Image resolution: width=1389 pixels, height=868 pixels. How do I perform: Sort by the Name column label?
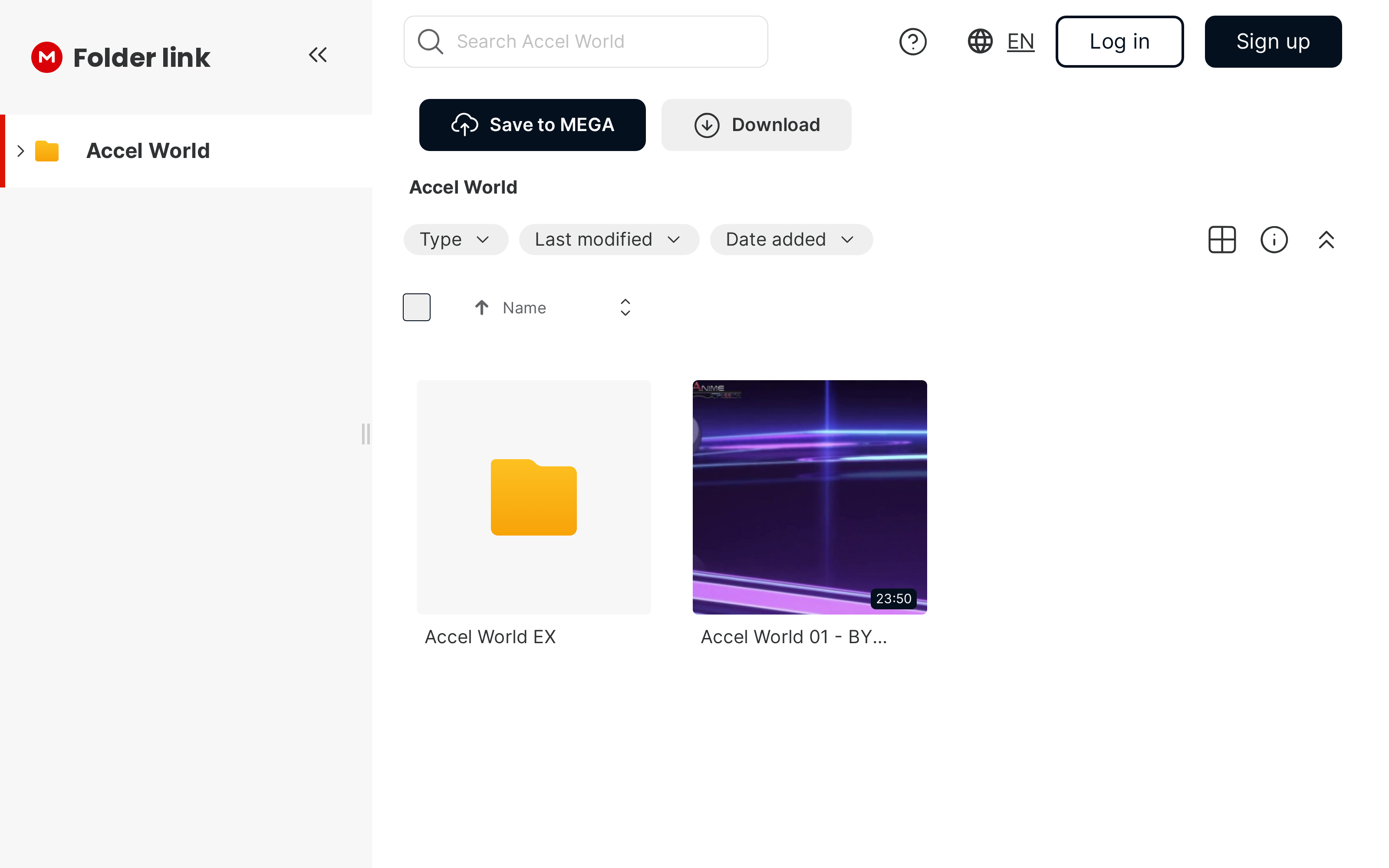[524, 308]
